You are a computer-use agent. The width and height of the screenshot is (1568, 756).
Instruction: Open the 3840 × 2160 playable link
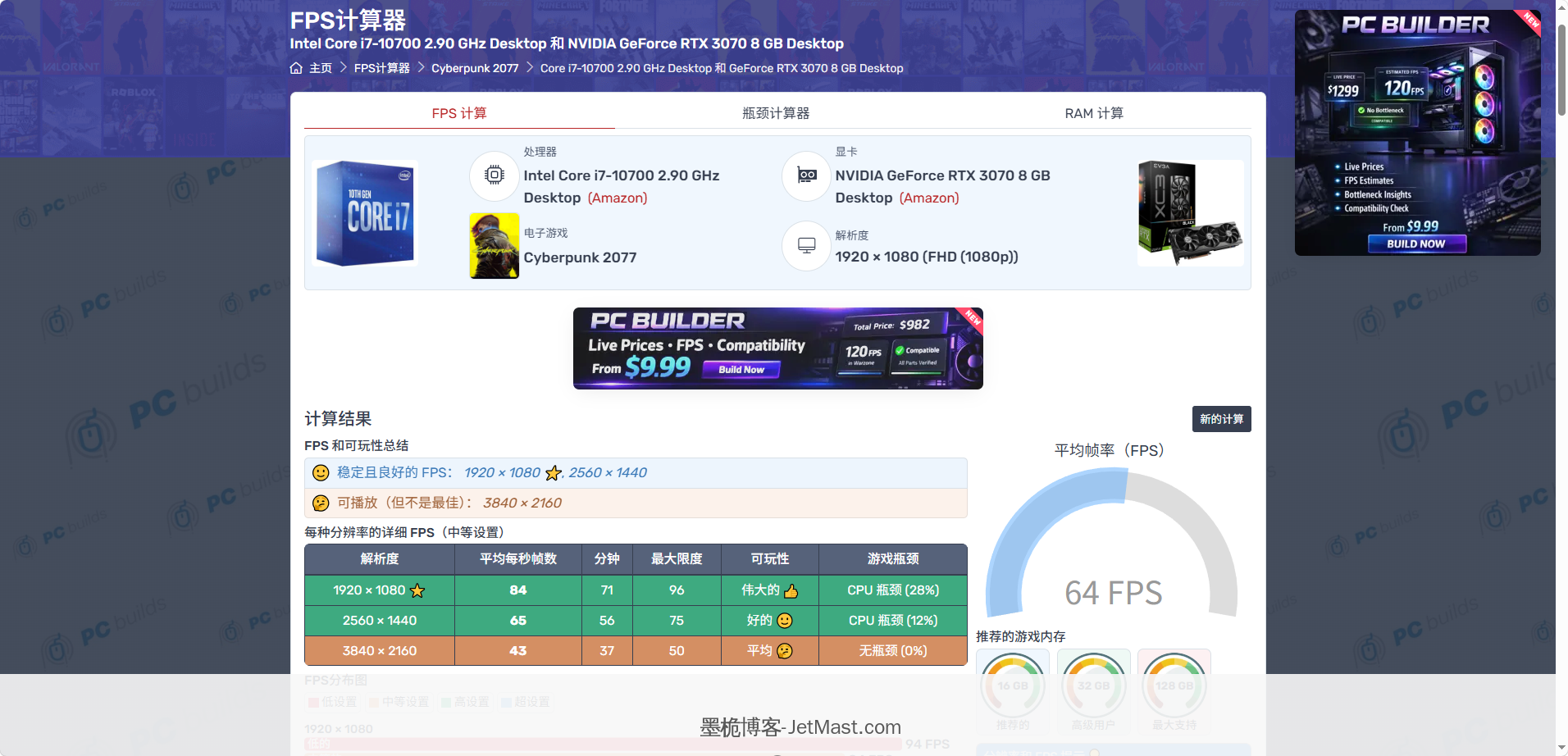click(x=522, y=503)
